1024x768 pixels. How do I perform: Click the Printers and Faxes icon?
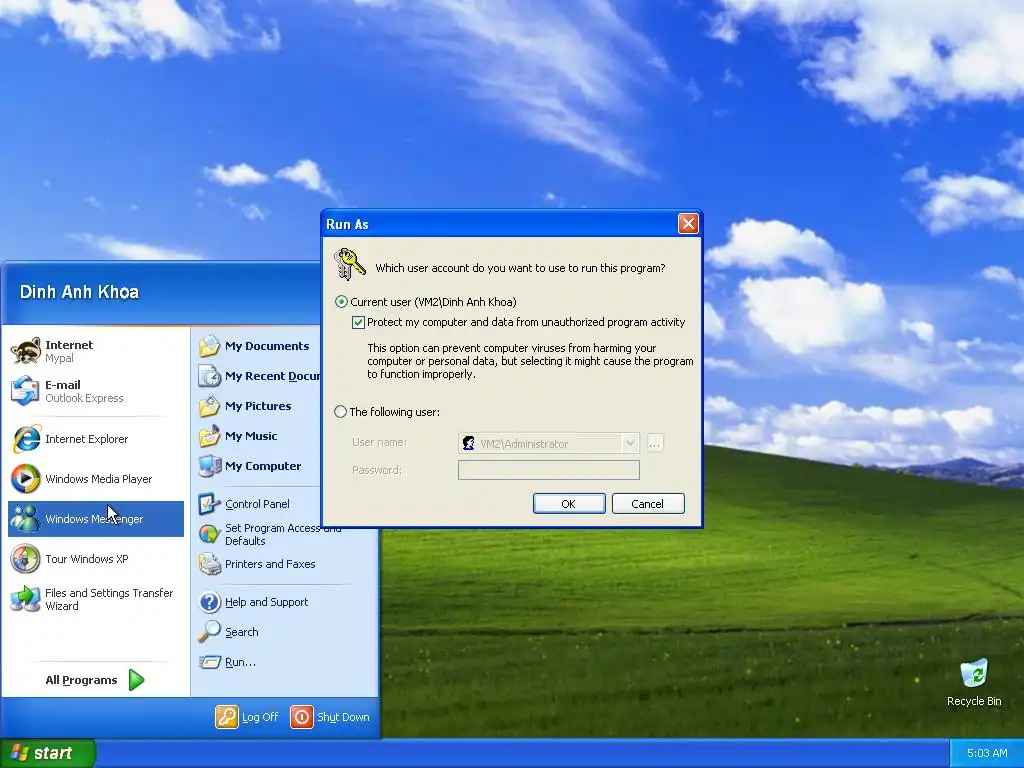[210, 564]
